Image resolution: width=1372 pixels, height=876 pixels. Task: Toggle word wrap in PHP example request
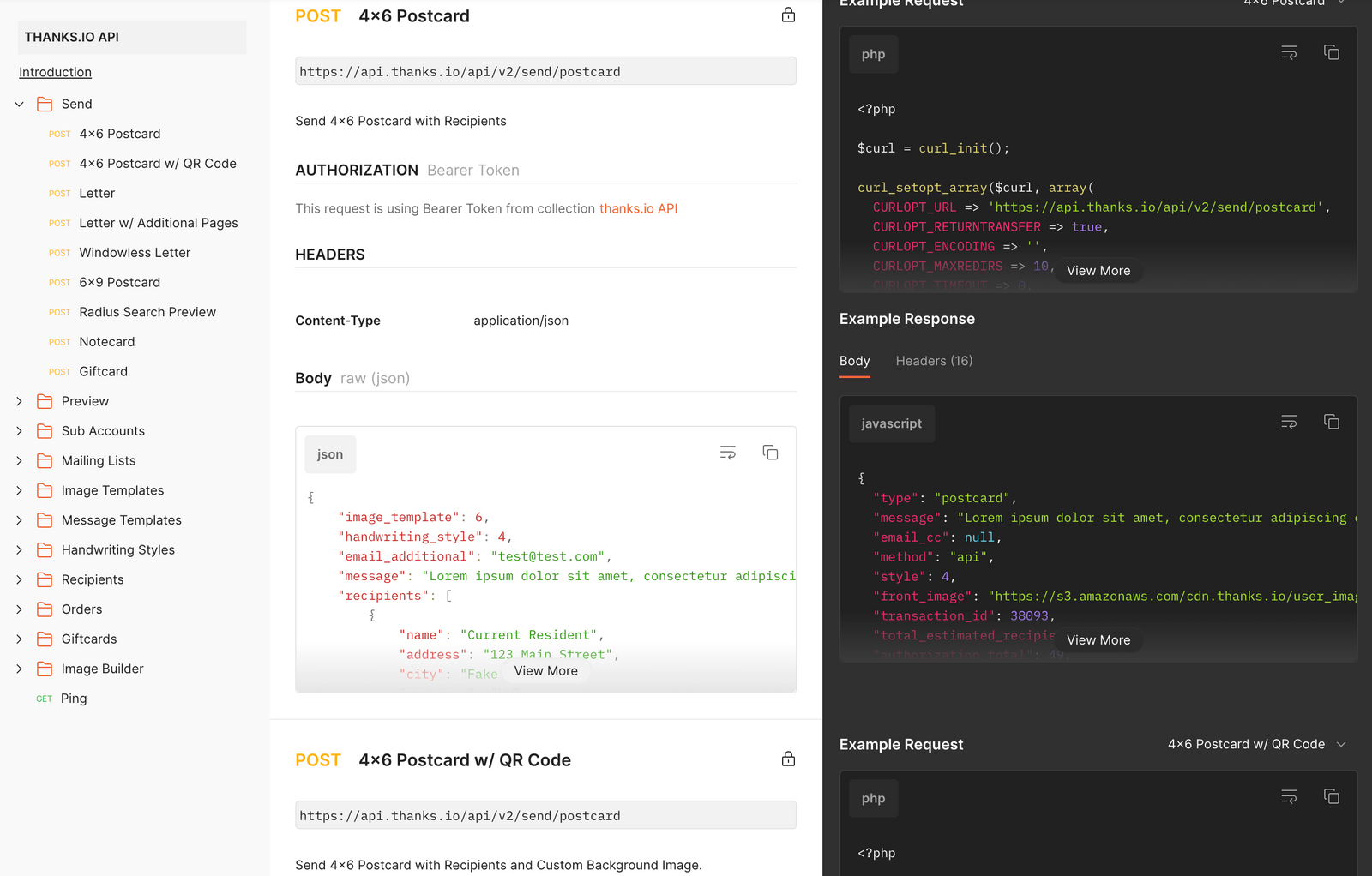click(1288, 53)
